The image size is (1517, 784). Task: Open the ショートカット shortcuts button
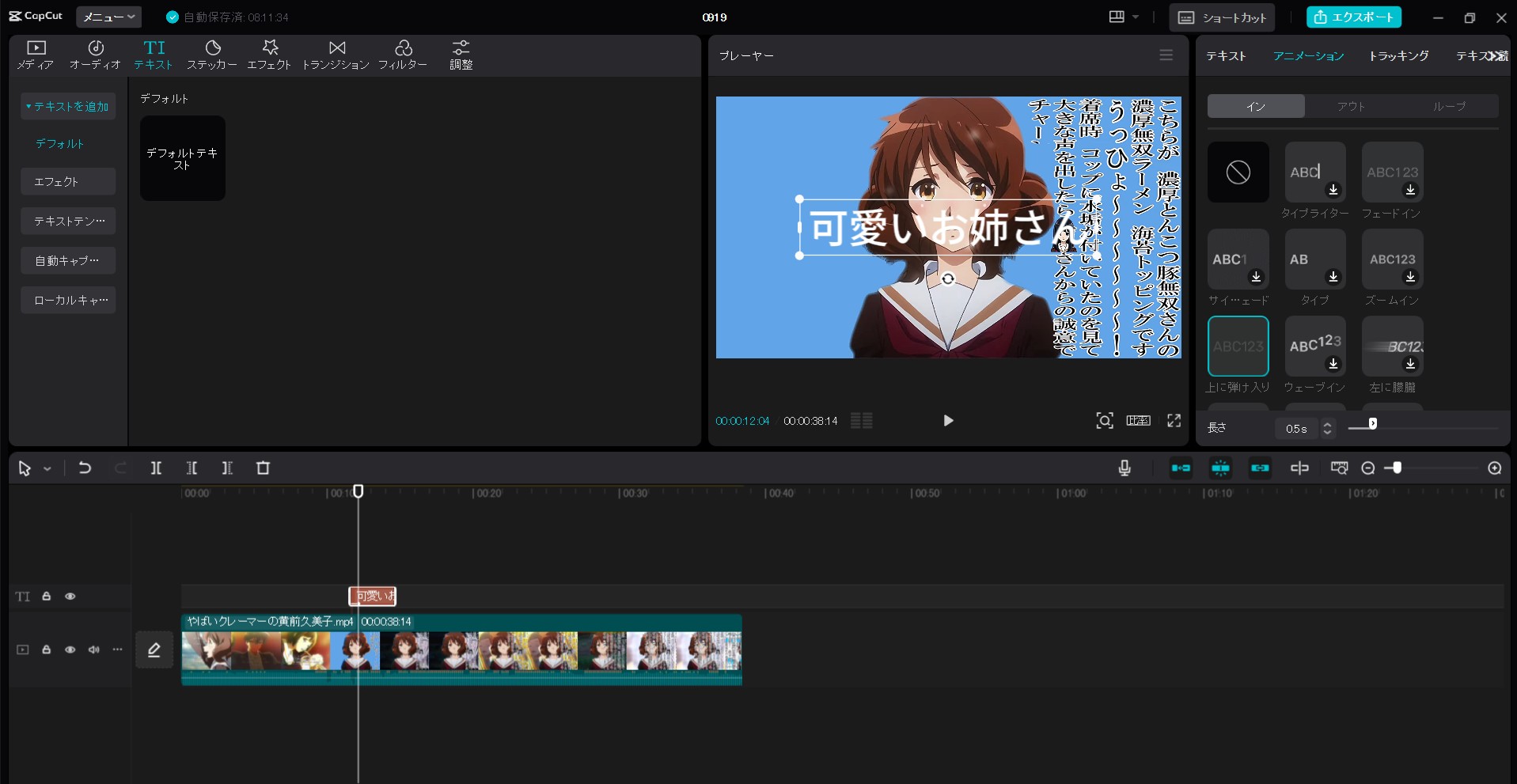[1222, 17]
